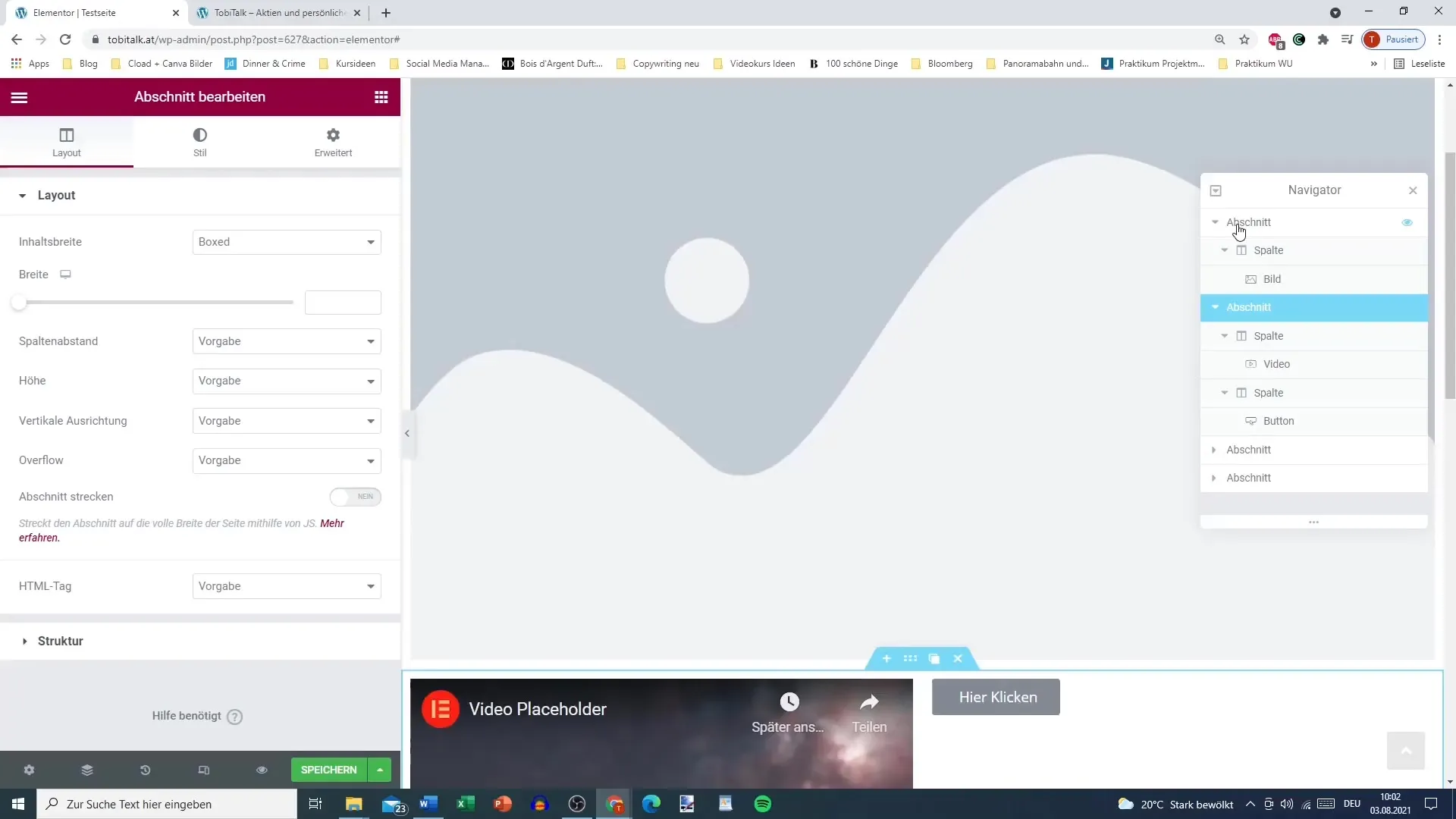Screen dimensions: 1456x819
Task: Click the Elementor logo on video placeholder
Action: point(441,709)
